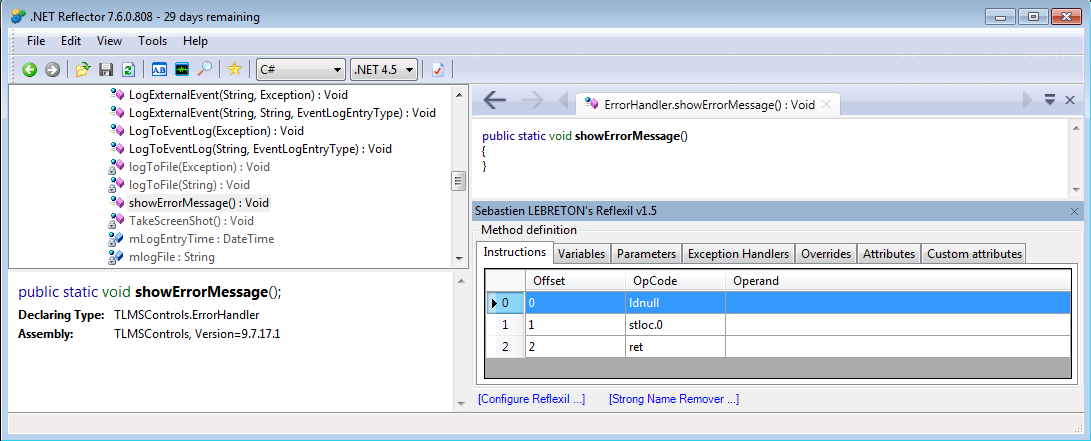Image resolution: width=1091 pixels, height=441 pixels.
Task: Open the Help menu
Action: click(x=196, y=41)
